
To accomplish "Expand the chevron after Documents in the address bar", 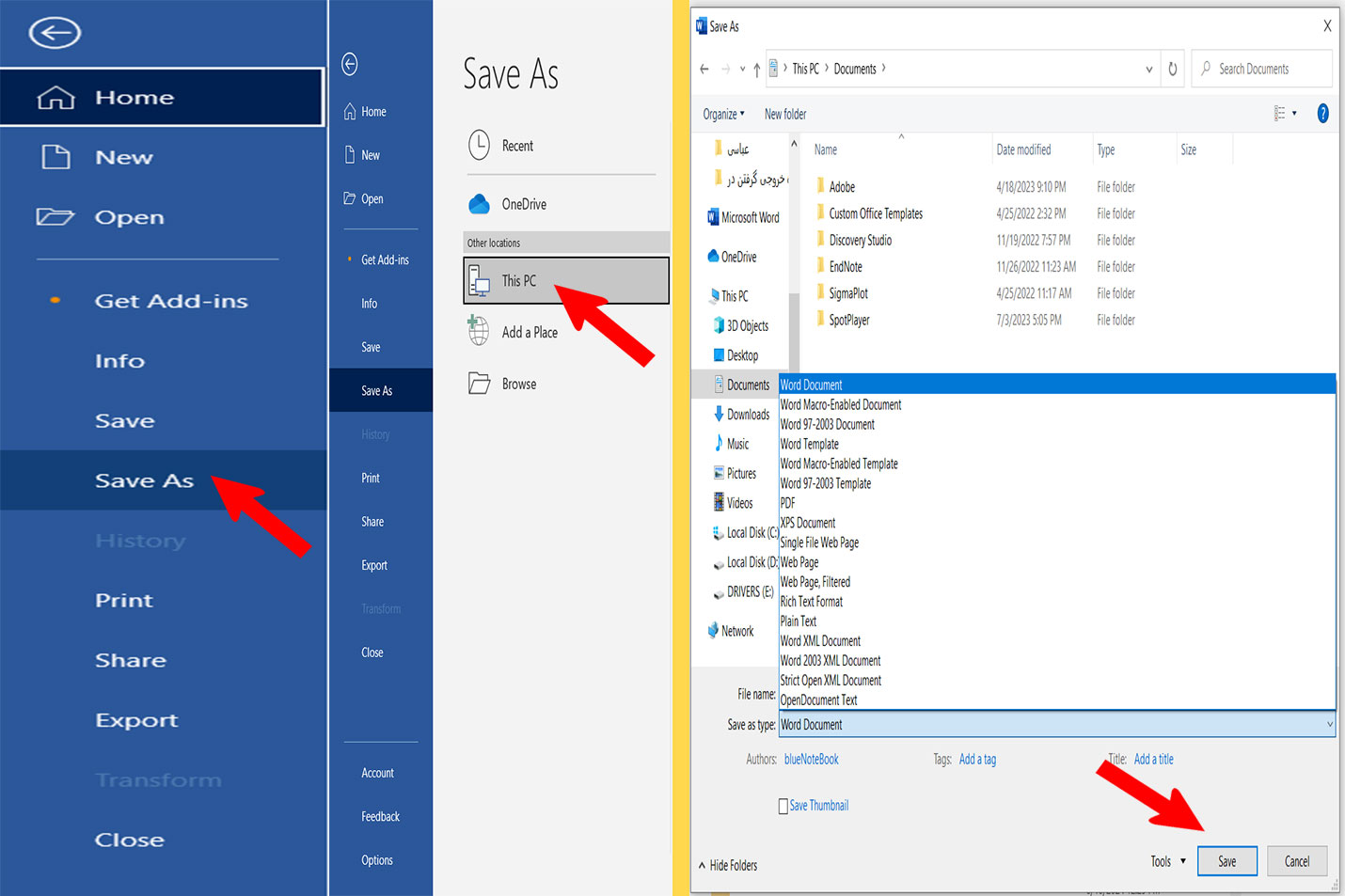I will [x=883, y=68].
